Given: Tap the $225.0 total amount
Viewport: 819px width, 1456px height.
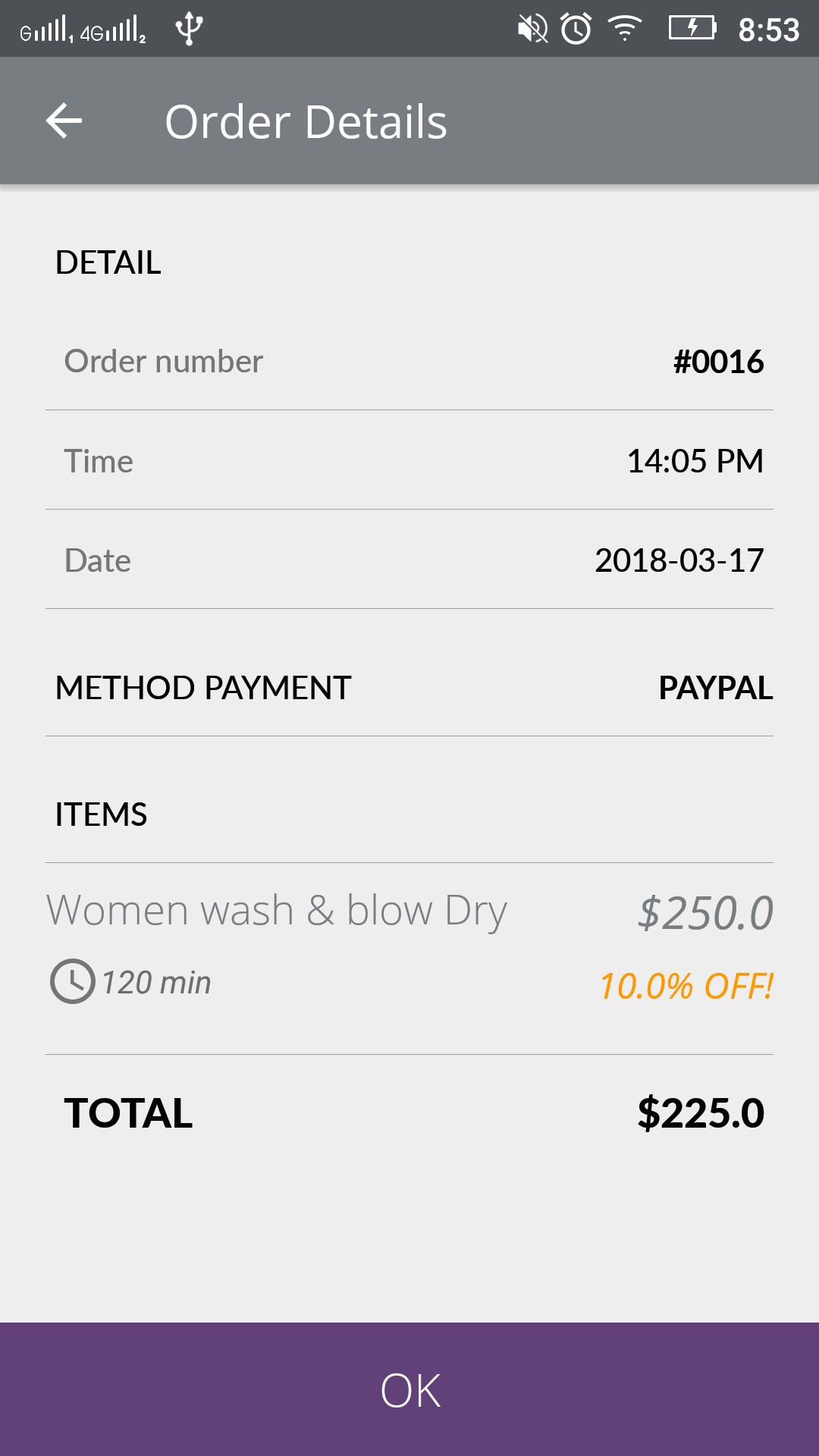Looking at the screenshot, I should point(700,1113).
